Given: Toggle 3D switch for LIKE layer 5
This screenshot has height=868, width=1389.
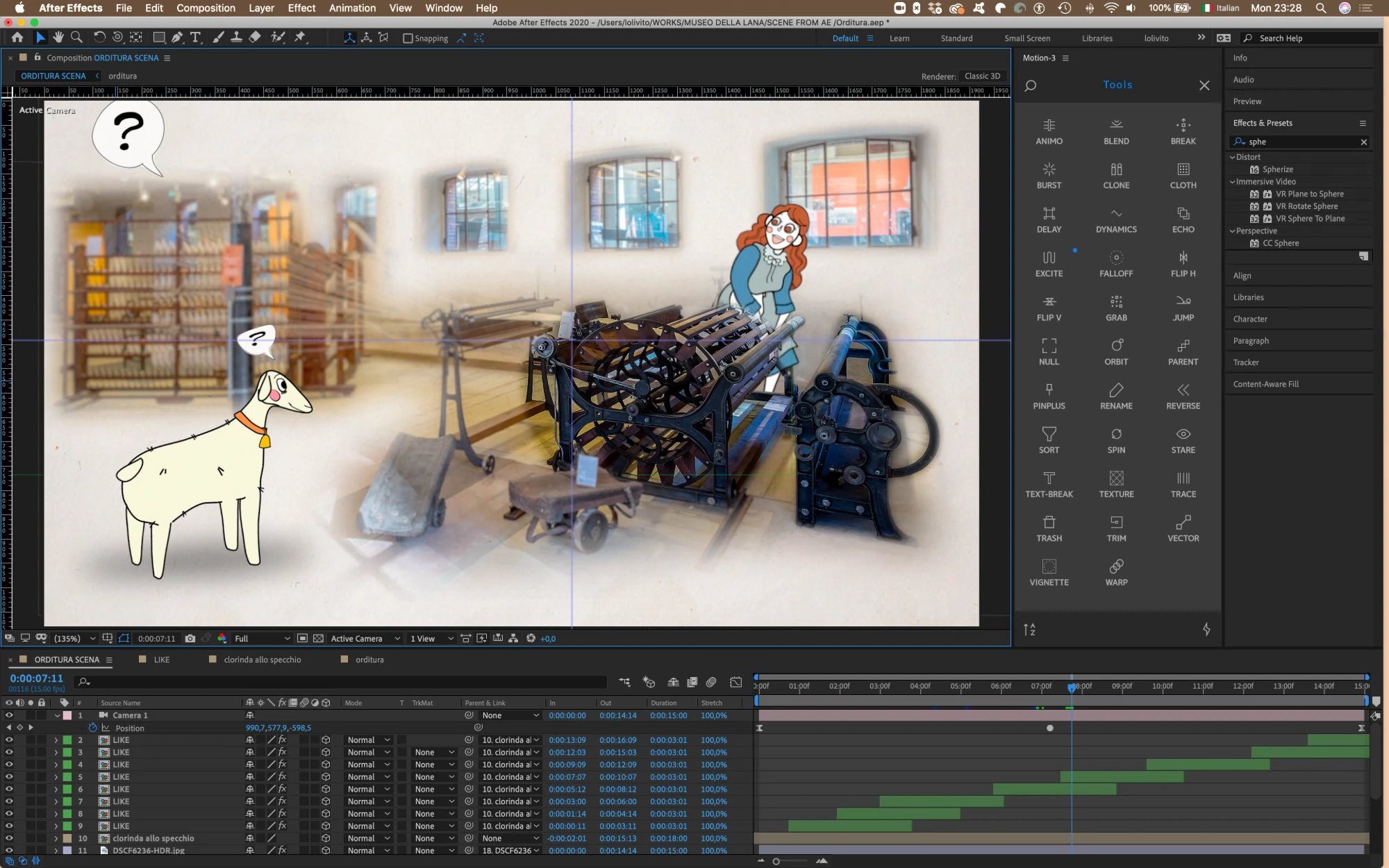Looking at the screenshot, I should tap(326, 777).
